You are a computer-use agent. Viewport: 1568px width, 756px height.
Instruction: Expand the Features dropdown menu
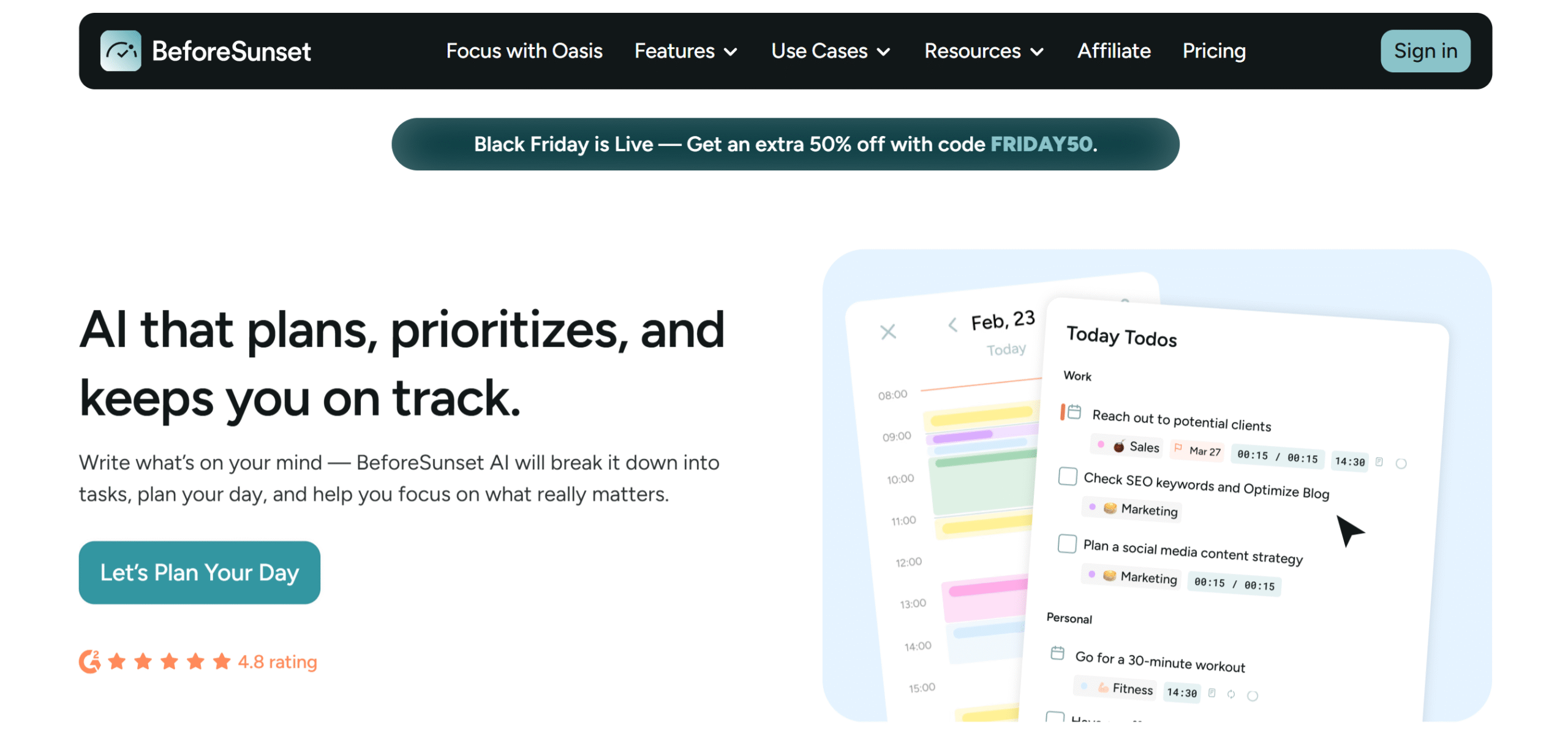pyautogui.click(x=685, y=51)
